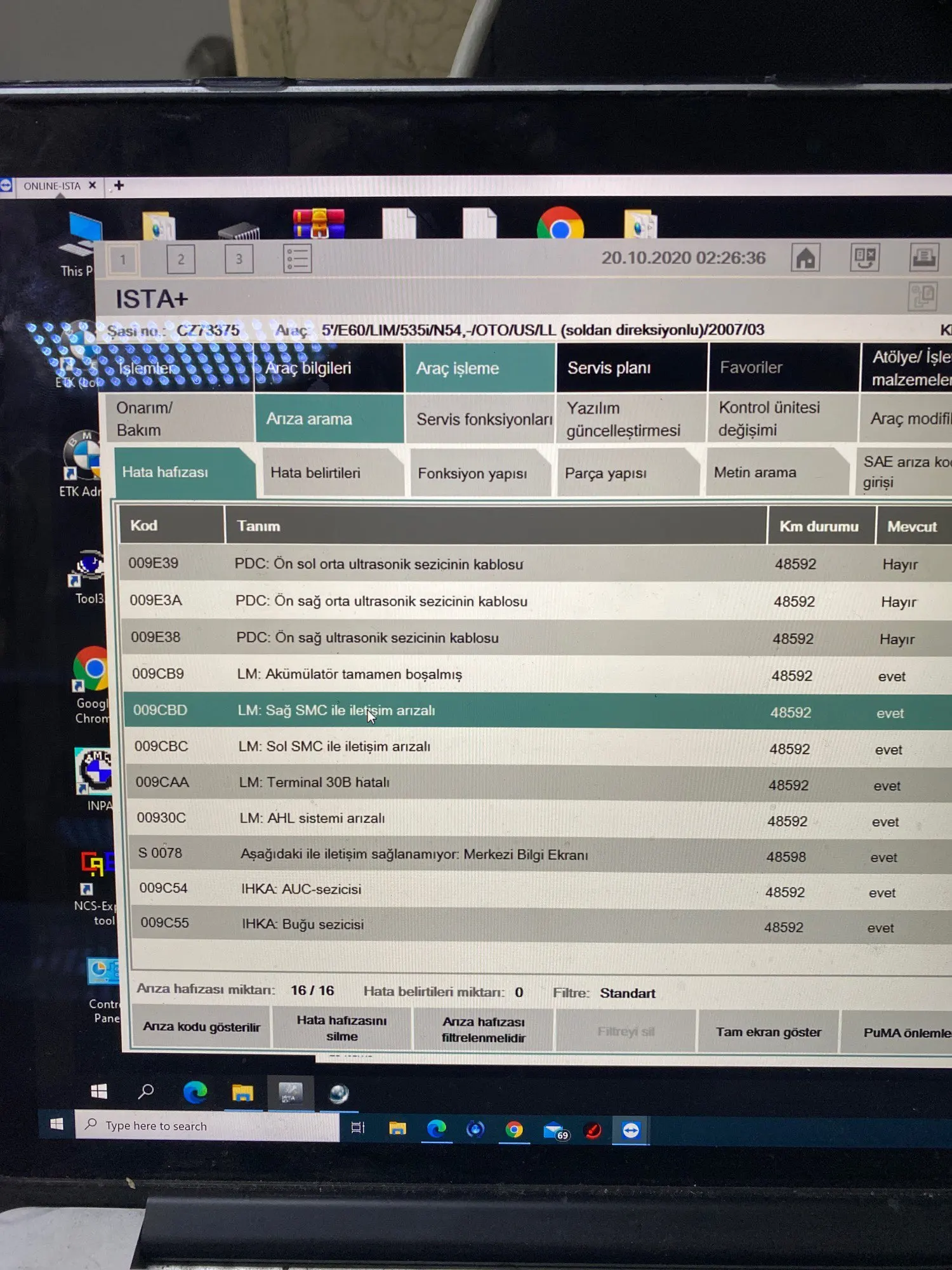
Task: Click the remote taskbar search magnifier
Action: tap(146, 1092)
